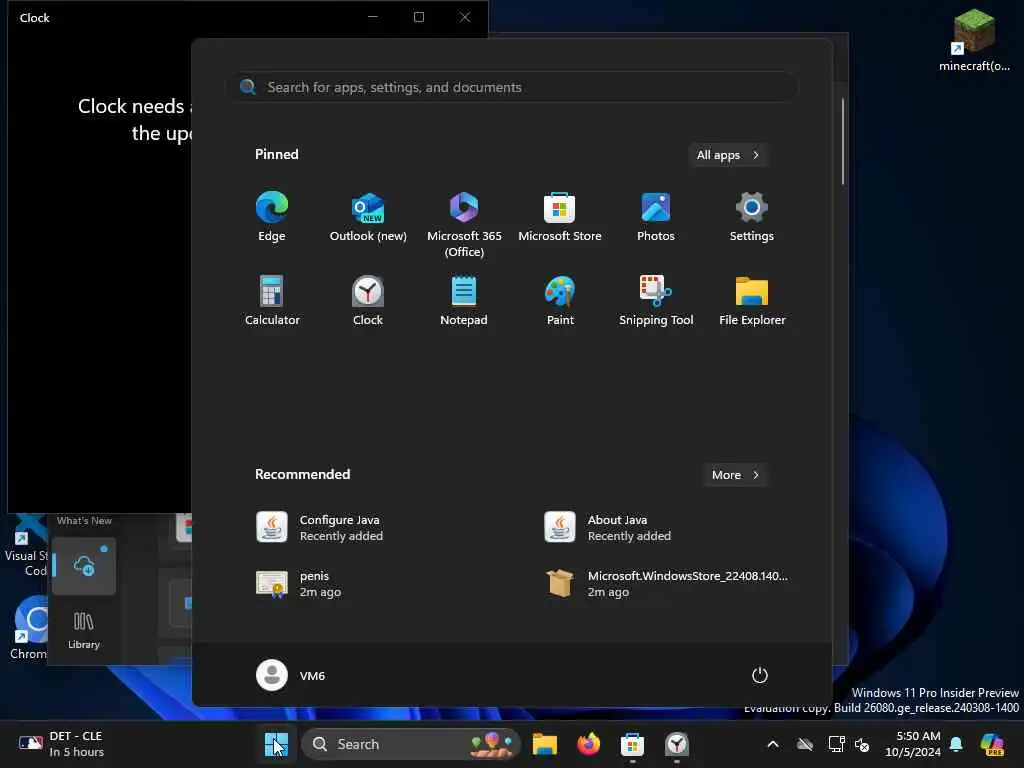1024x768 pixels.
Task: Open File Explorer from taskbar
Action: coord(544,744)
